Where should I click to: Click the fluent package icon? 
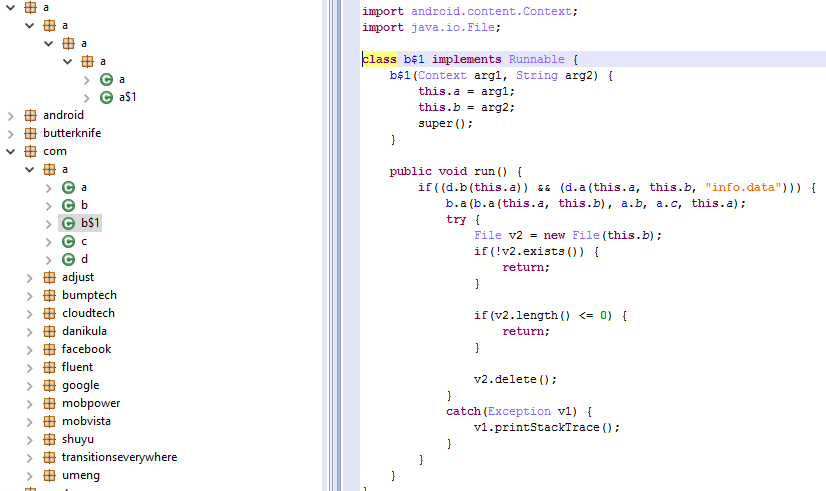click(50, 367)
